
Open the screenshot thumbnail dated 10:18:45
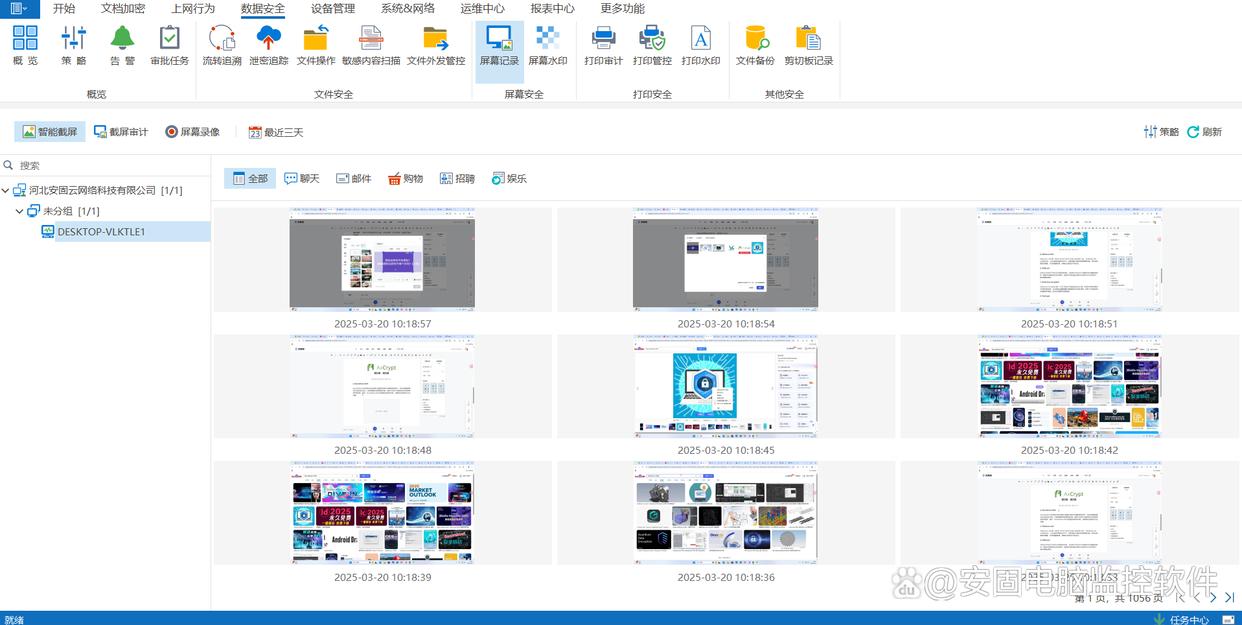(724, 387)
